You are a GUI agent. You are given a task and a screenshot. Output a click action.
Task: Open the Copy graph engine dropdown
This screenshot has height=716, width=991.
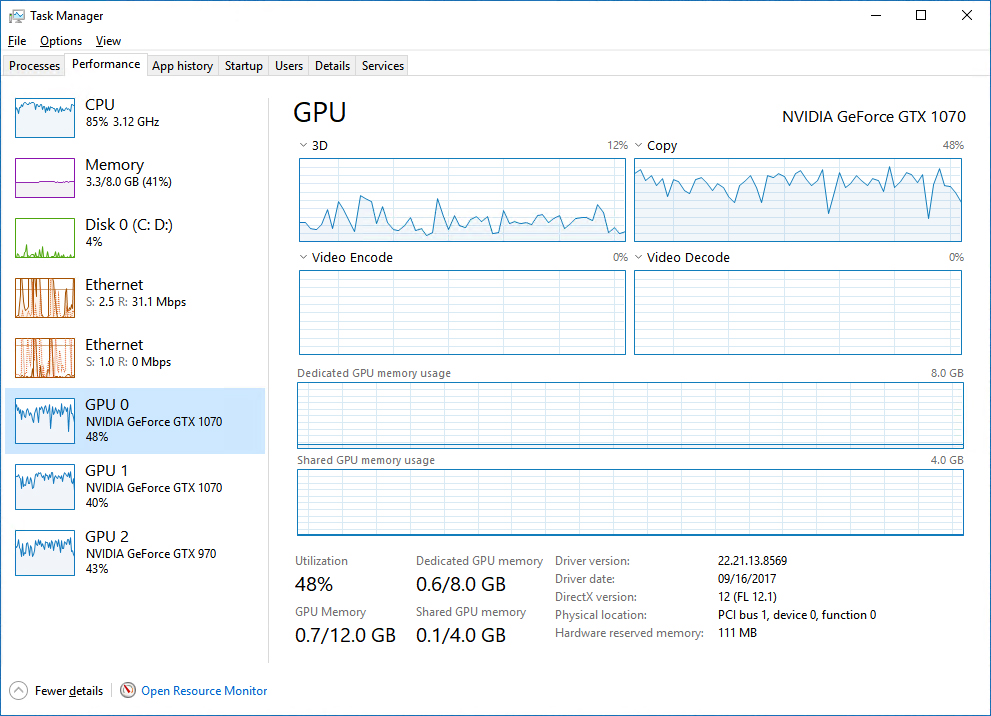tap(638, 145)
